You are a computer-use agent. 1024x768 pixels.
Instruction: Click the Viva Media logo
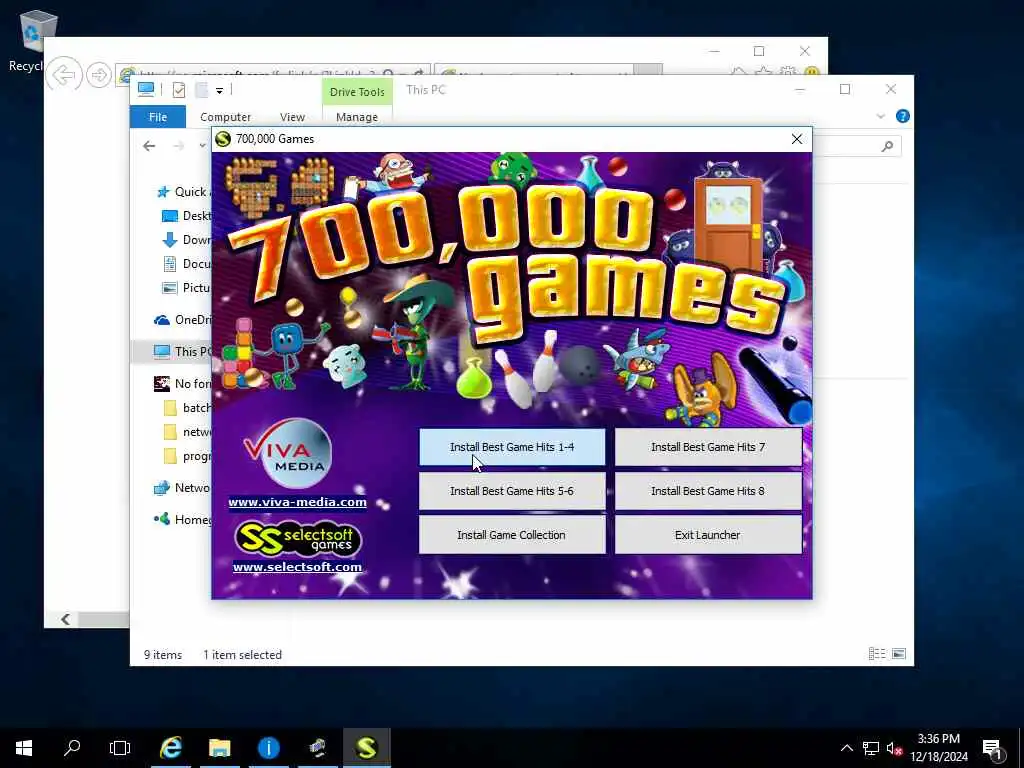coord(288,453)
